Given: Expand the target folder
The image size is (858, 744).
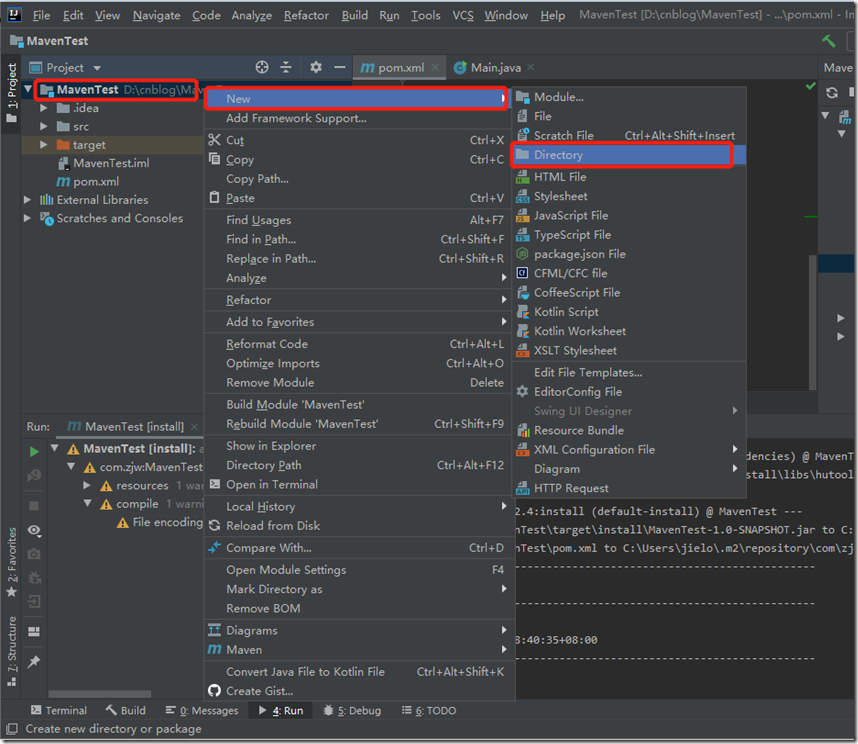Looking at the screenshot, I should pos(43,145).
